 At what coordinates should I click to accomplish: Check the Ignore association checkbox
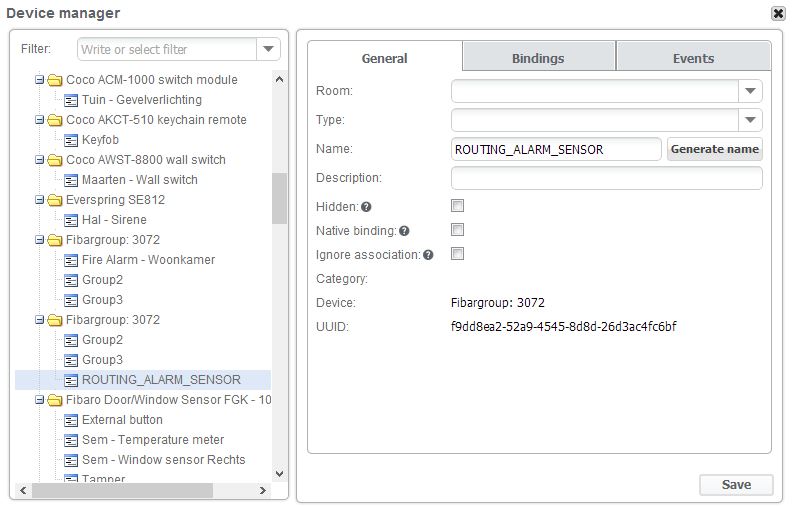(x=458, y=254)
